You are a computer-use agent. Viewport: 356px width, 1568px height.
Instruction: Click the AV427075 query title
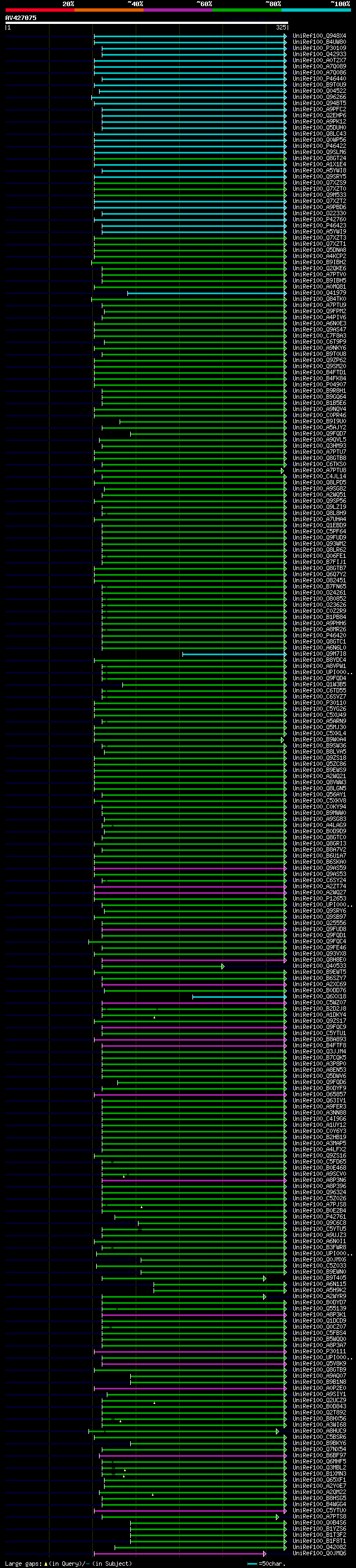coord(21,18)
